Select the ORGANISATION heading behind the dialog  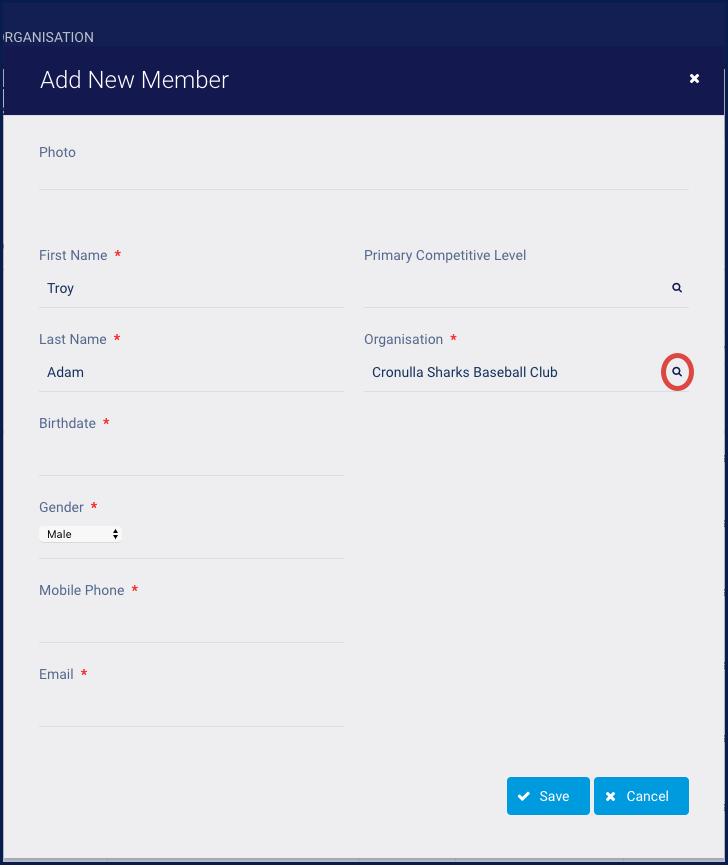pos(50,37)
